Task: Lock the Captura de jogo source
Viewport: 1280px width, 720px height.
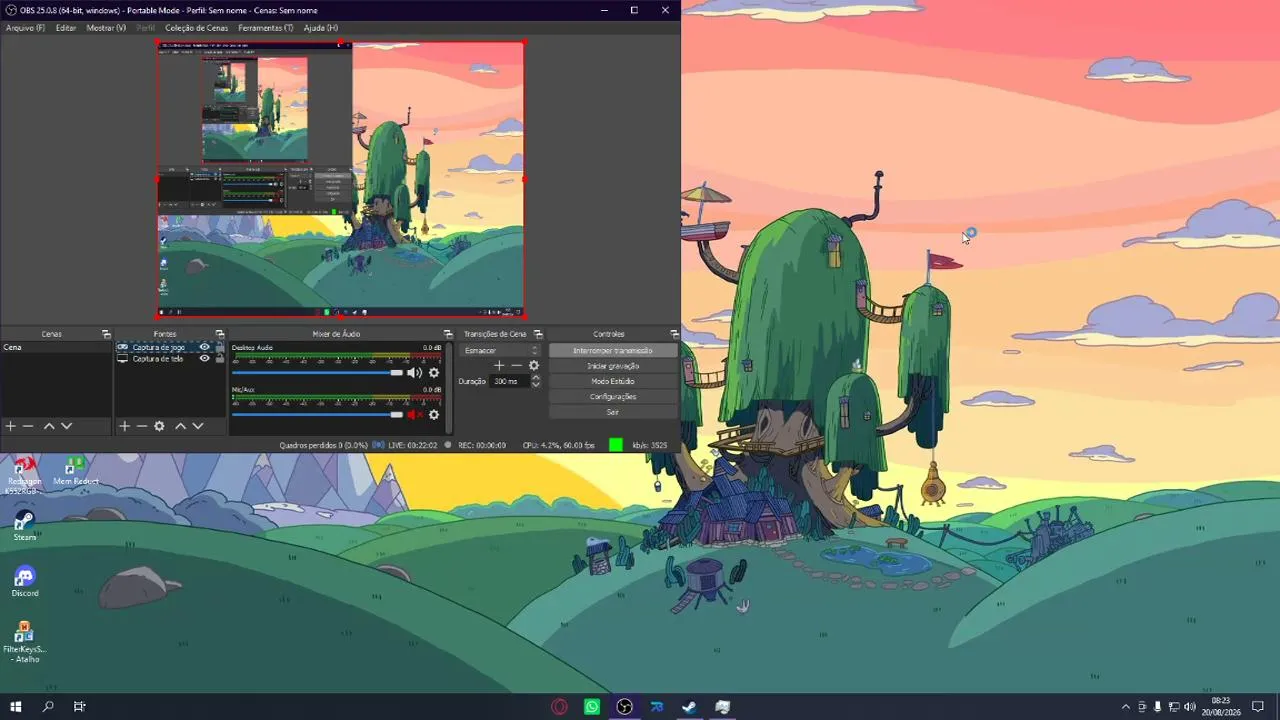Action: point(220,347)
